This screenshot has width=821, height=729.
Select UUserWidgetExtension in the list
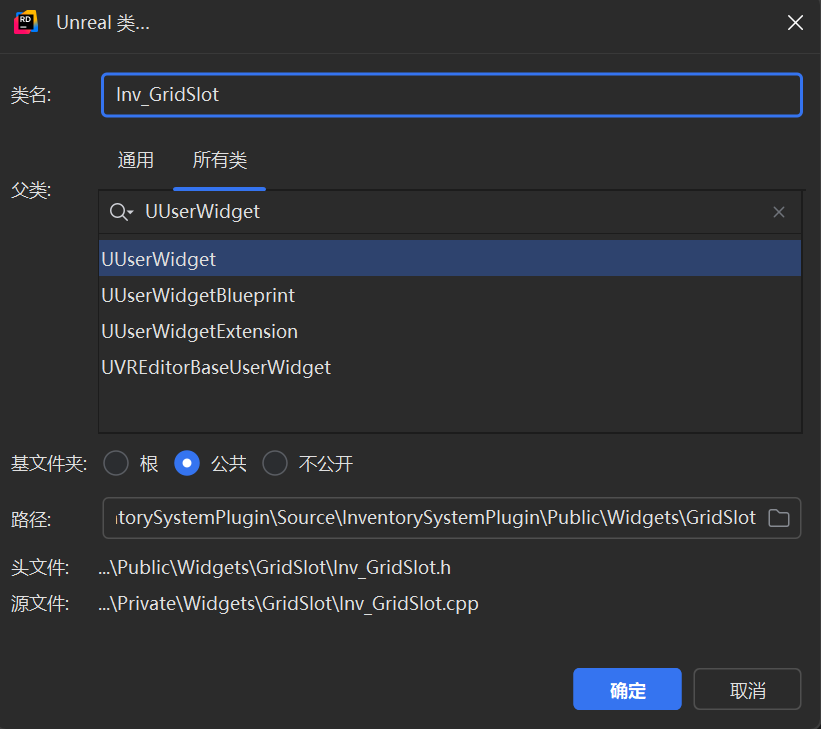[450, 332]
